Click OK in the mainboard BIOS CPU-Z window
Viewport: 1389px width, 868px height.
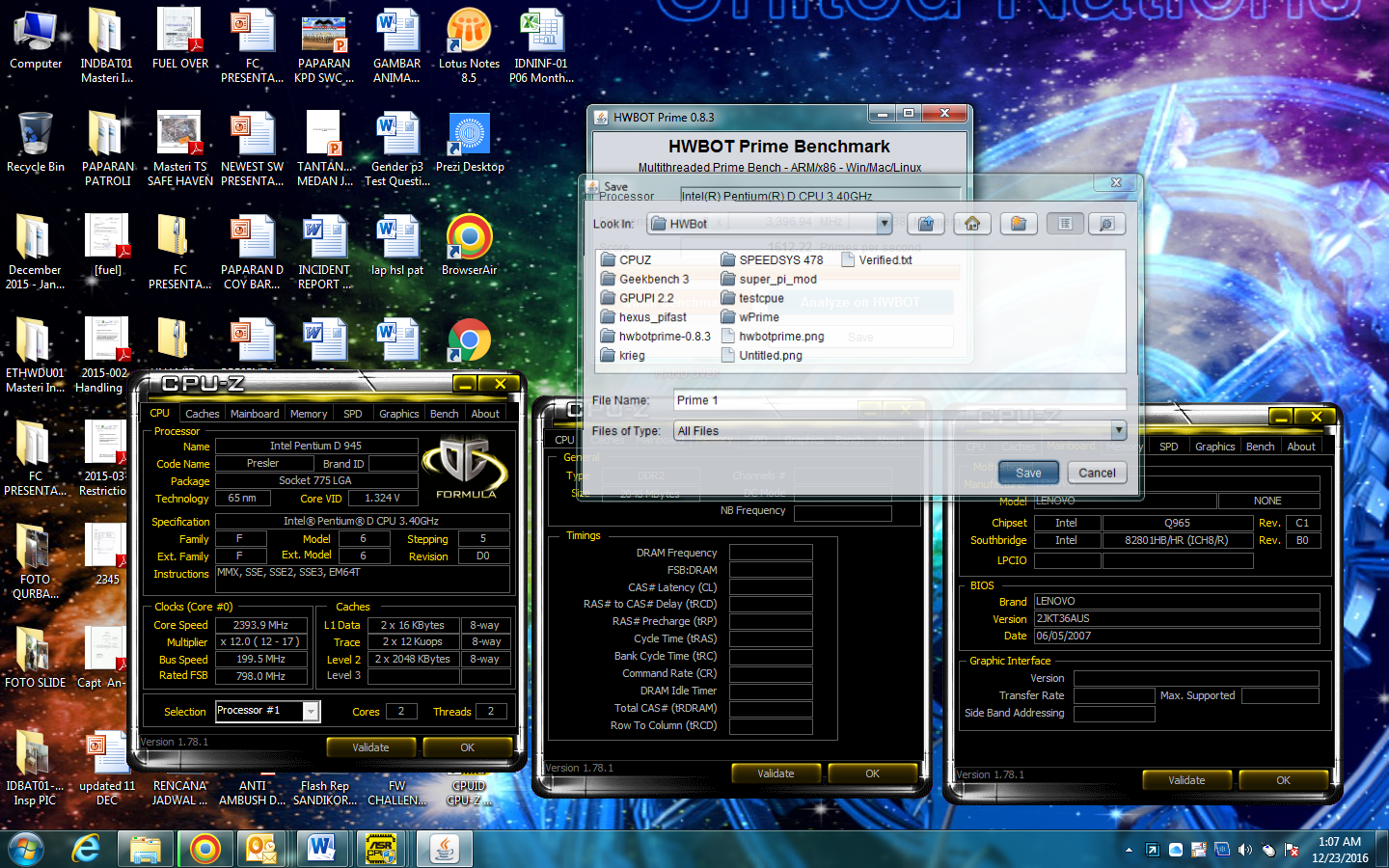tap(1283, 780)
